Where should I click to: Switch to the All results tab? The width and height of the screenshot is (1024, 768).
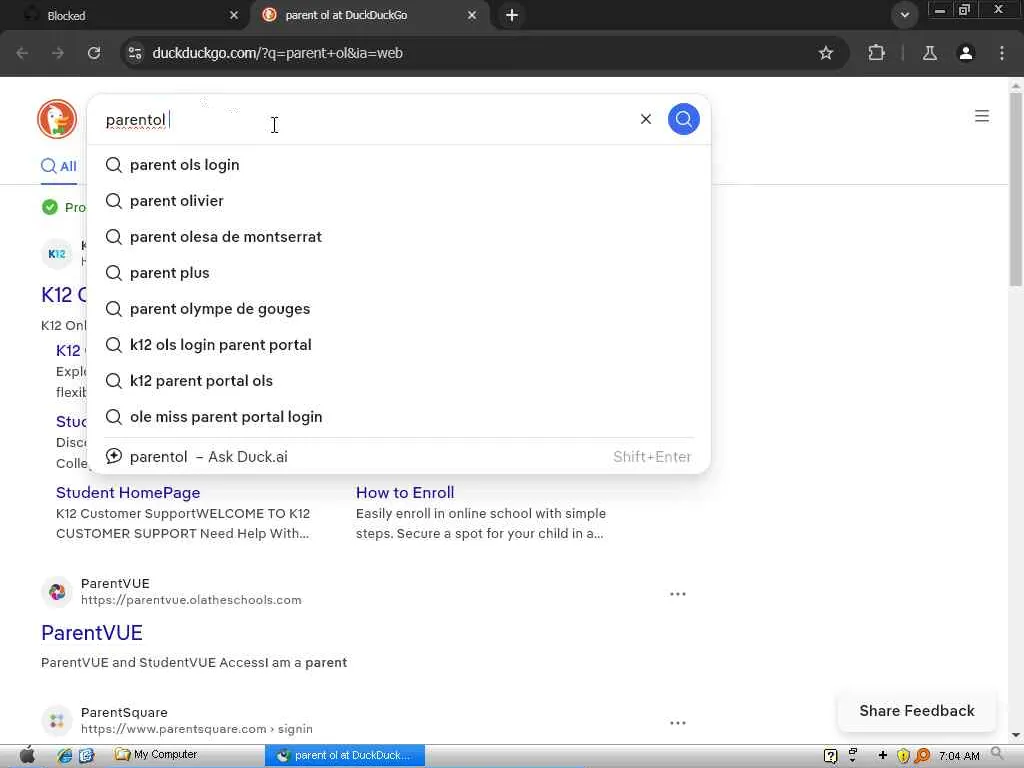click(59, 166)
